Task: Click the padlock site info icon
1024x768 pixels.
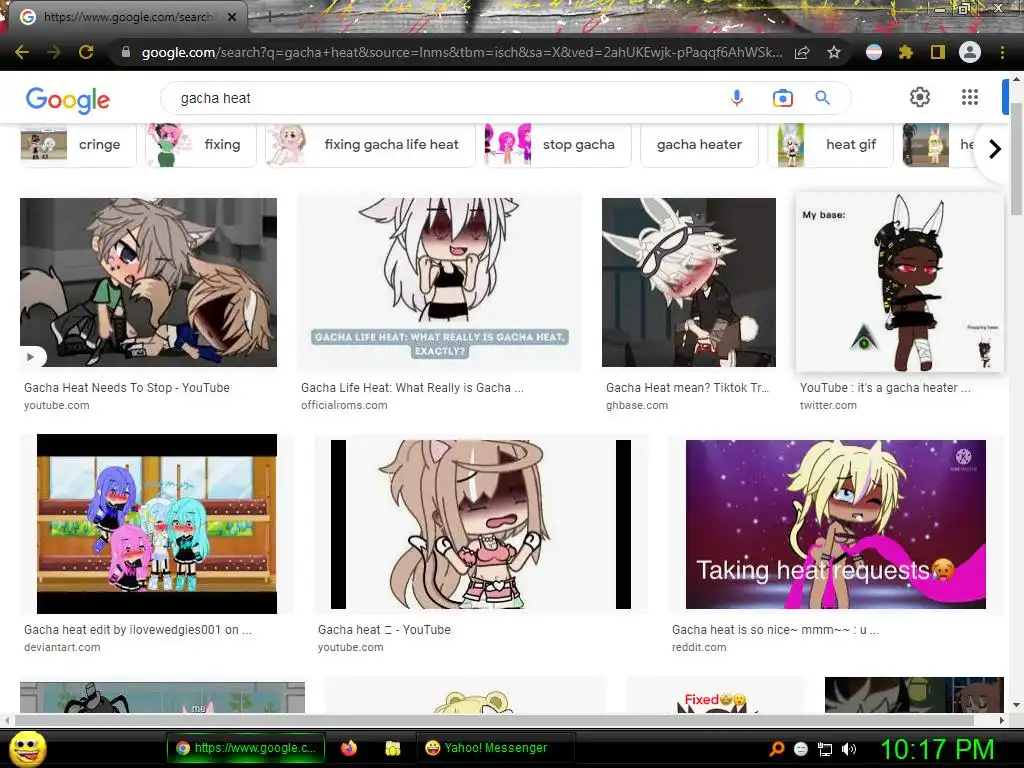Action: coord(126,52)
